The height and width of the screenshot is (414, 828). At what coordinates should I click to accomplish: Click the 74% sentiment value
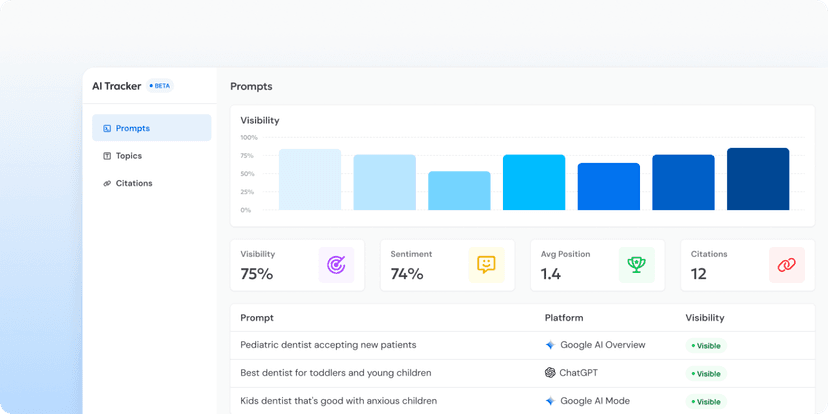407,274
